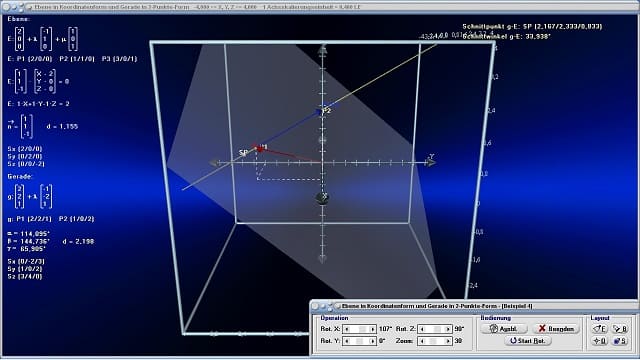
Task: Increase Zoom with right arrow
Action: [447, 341]
